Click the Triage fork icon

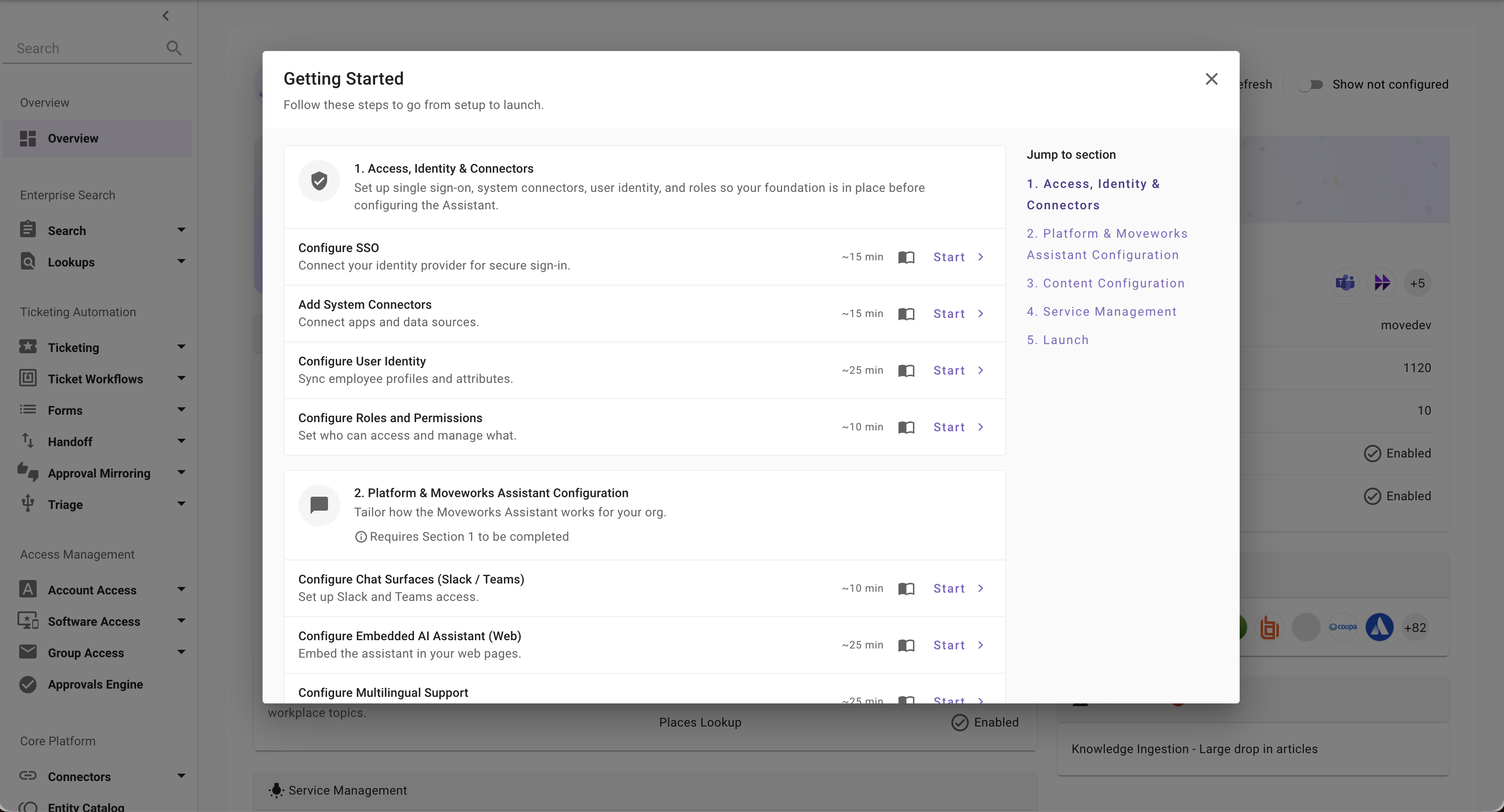point(28,503)
